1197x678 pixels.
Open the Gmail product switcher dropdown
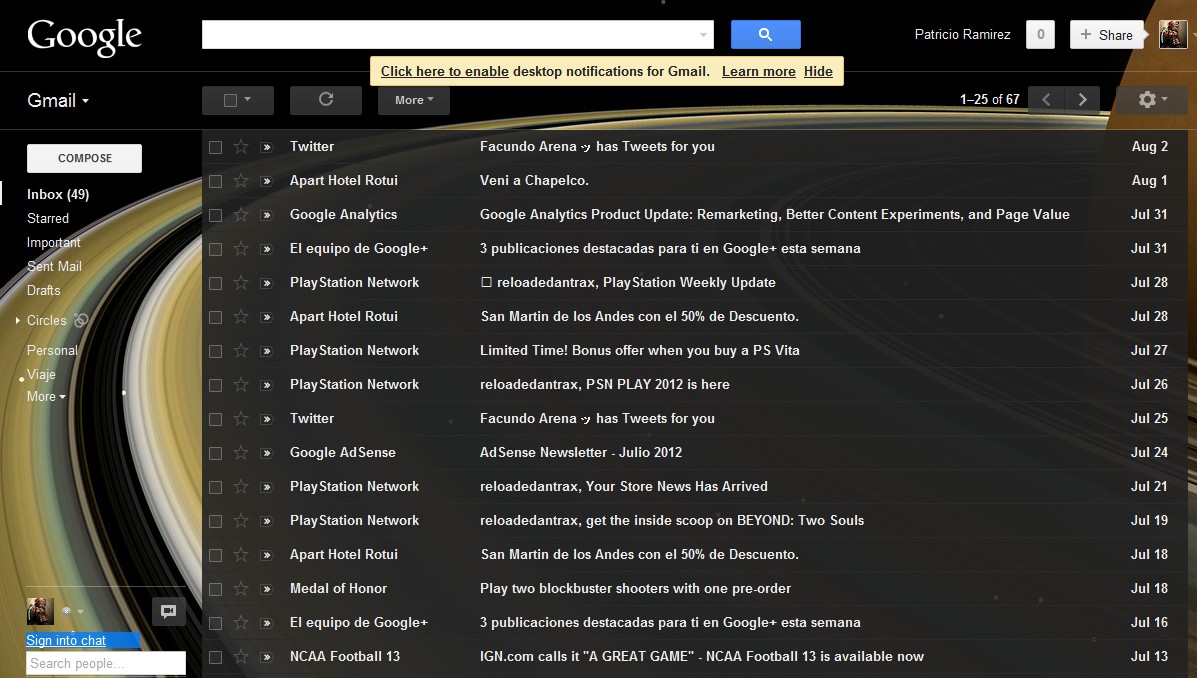[x=58, y=100]
